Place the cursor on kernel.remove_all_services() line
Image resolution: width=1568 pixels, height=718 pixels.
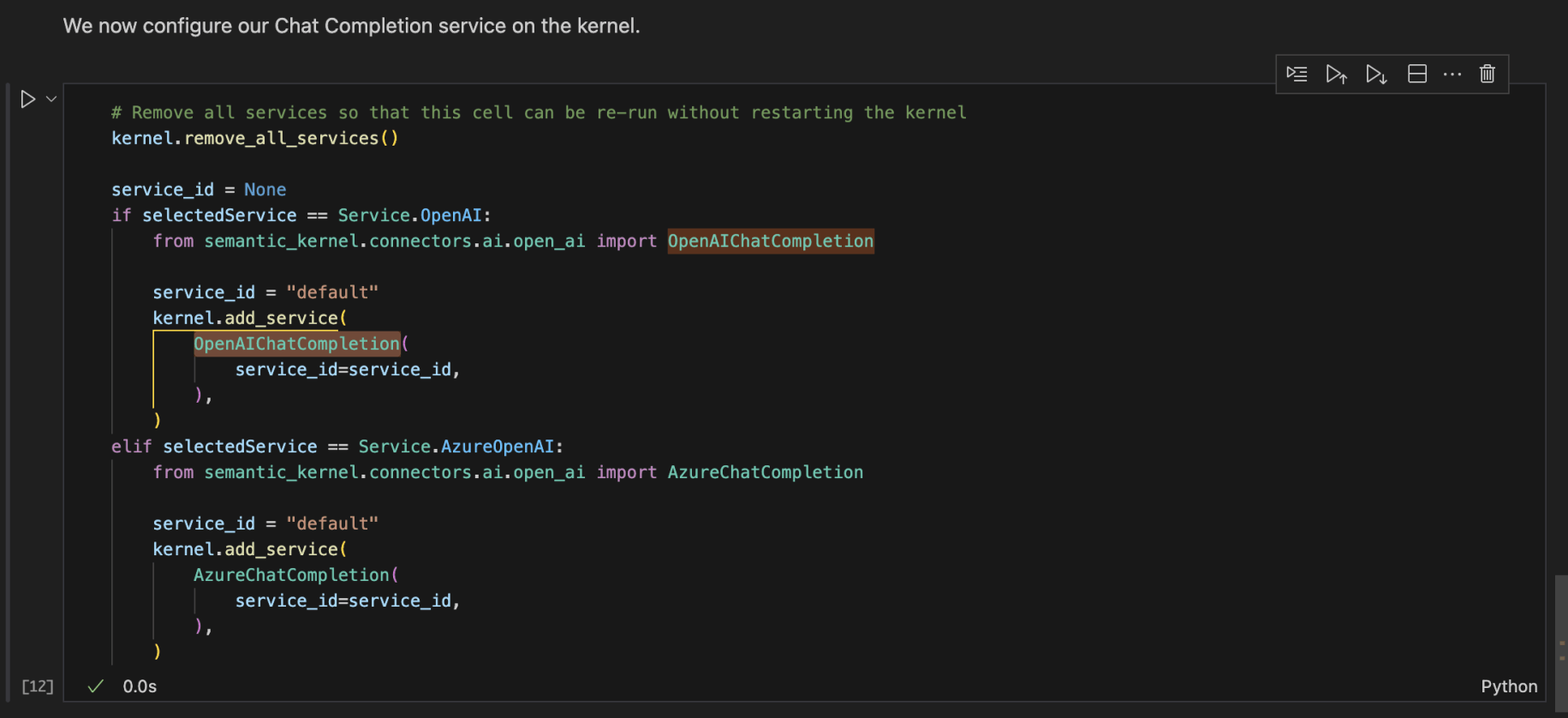pos(254,138)
